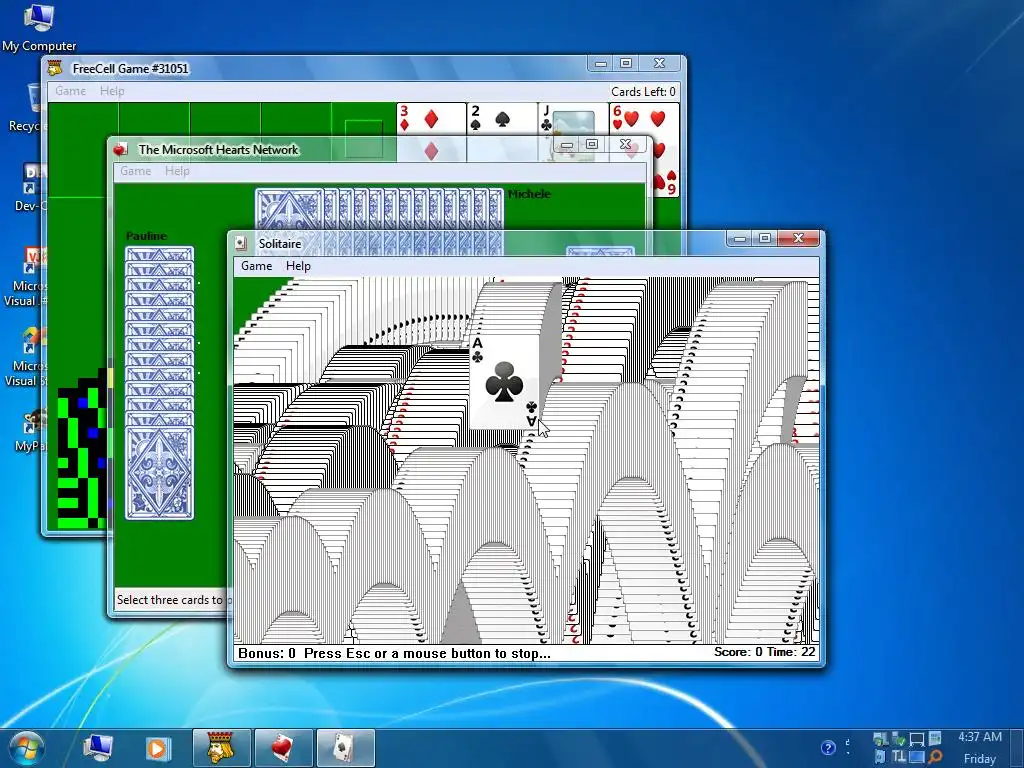Click the 2 of spades in FreeCell
This screenshot has width=1024, height=768.
tap(501, 120)
